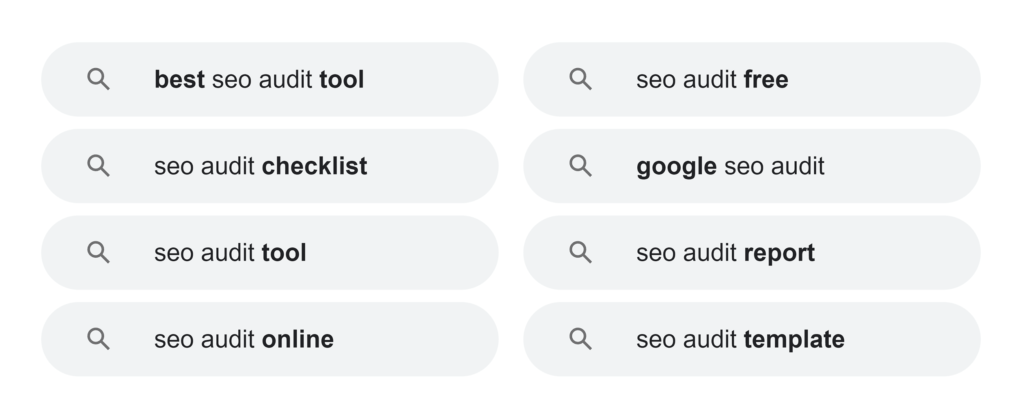
Task: Click the magnifier icon next to 'seo audit template'
Action: click(x=580, y=339)
